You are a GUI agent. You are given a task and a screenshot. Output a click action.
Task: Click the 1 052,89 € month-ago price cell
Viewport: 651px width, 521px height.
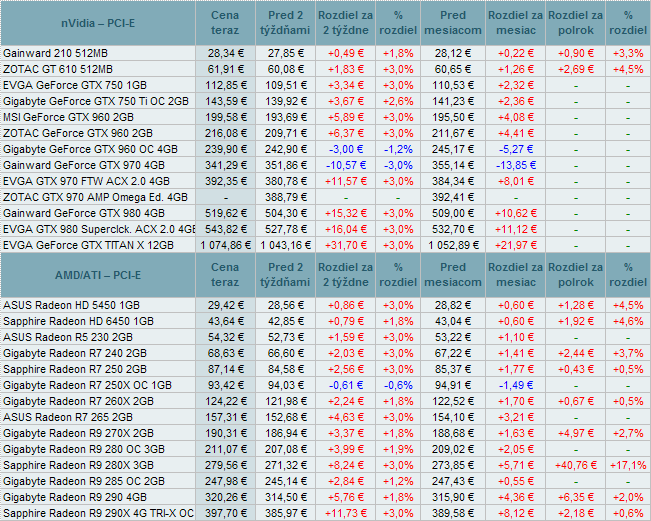click(453, 245)
